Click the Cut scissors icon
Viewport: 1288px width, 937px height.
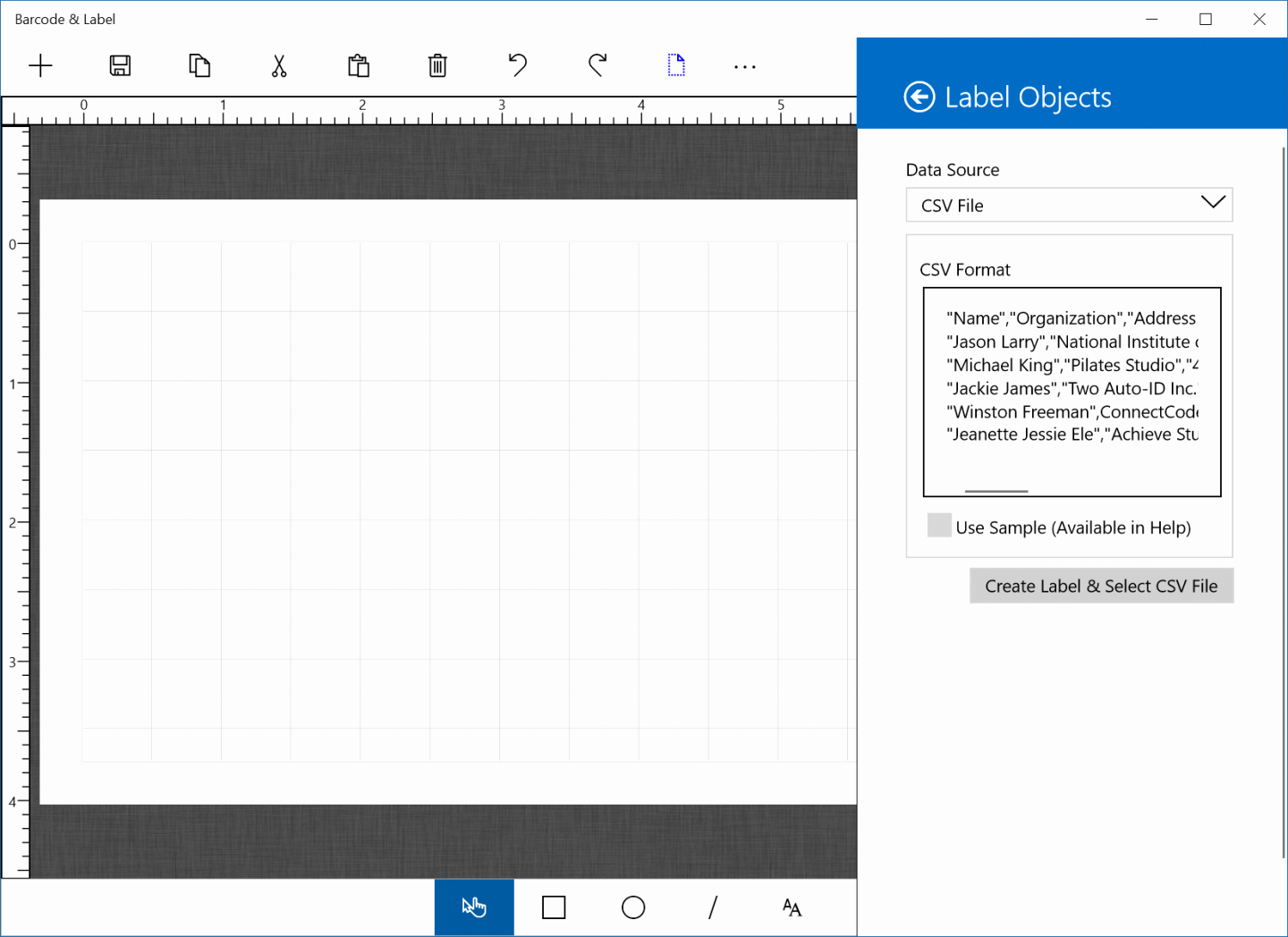coord(279,65)
